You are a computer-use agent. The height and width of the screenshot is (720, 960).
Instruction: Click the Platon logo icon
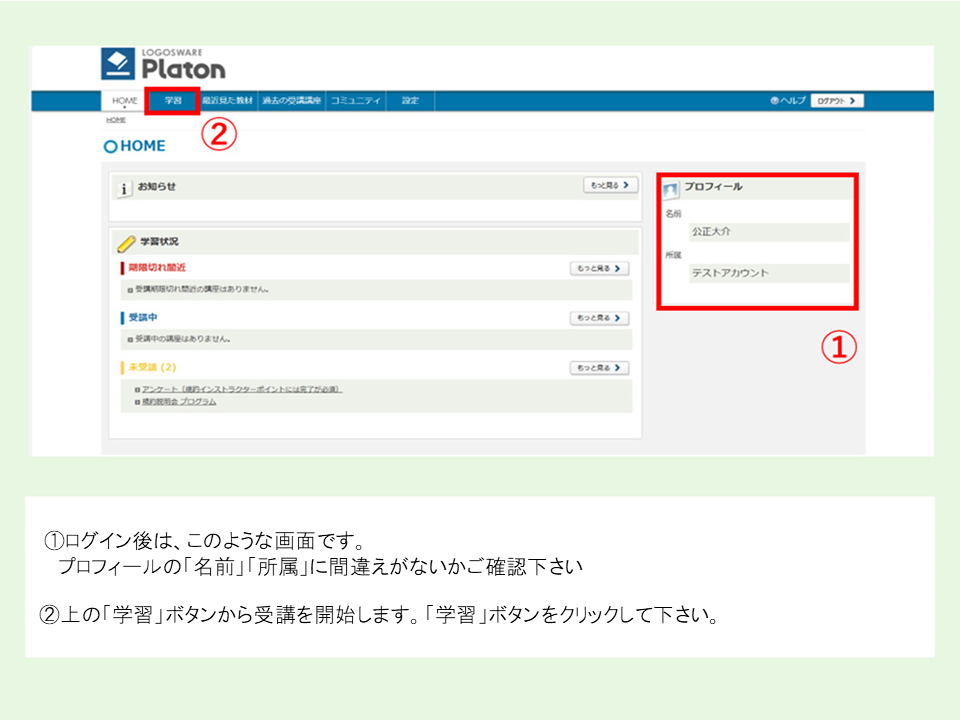[x=118, y=64]
